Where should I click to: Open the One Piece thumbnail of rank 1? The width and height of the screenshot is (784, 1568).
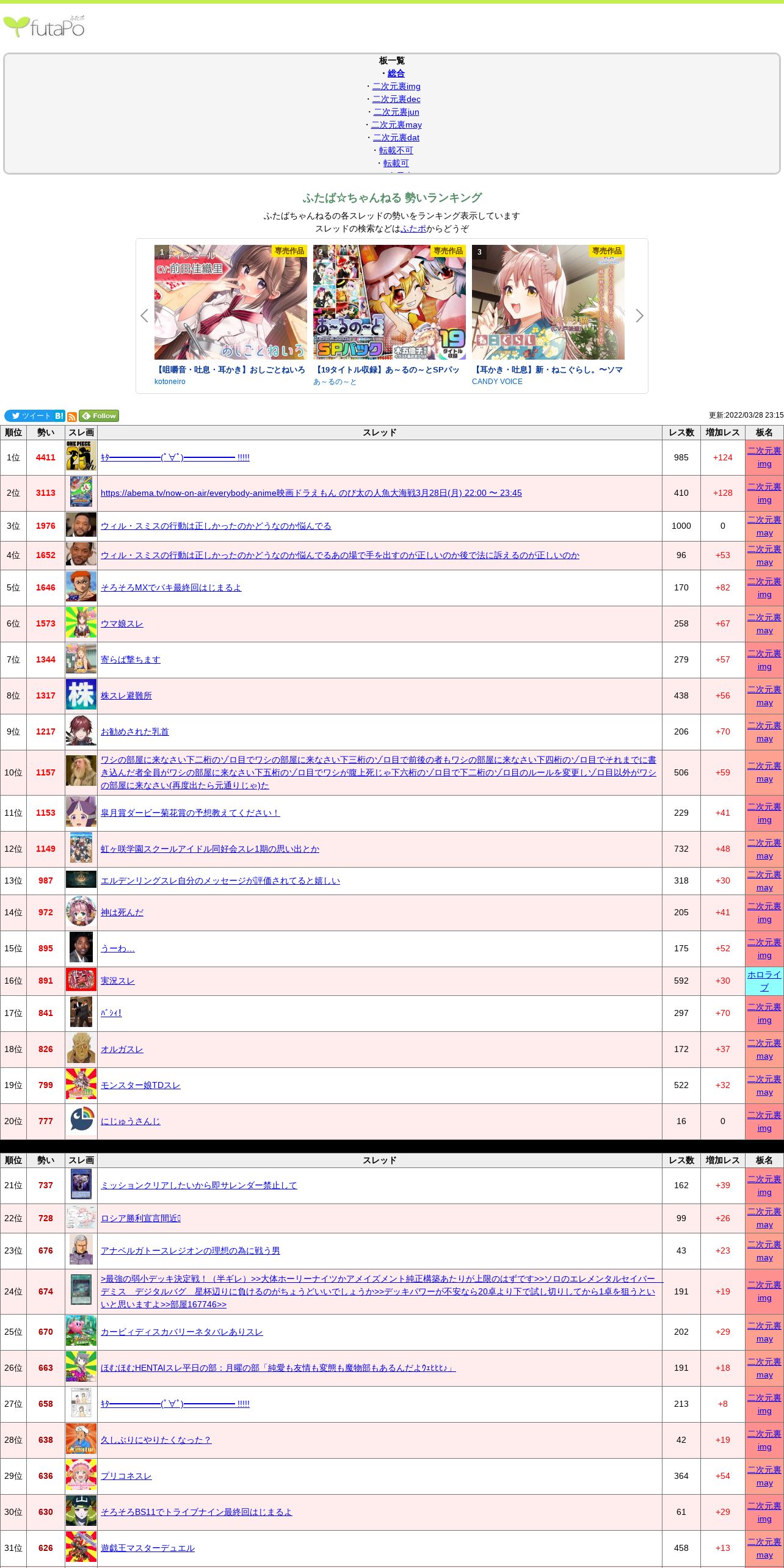click(81, 457)
